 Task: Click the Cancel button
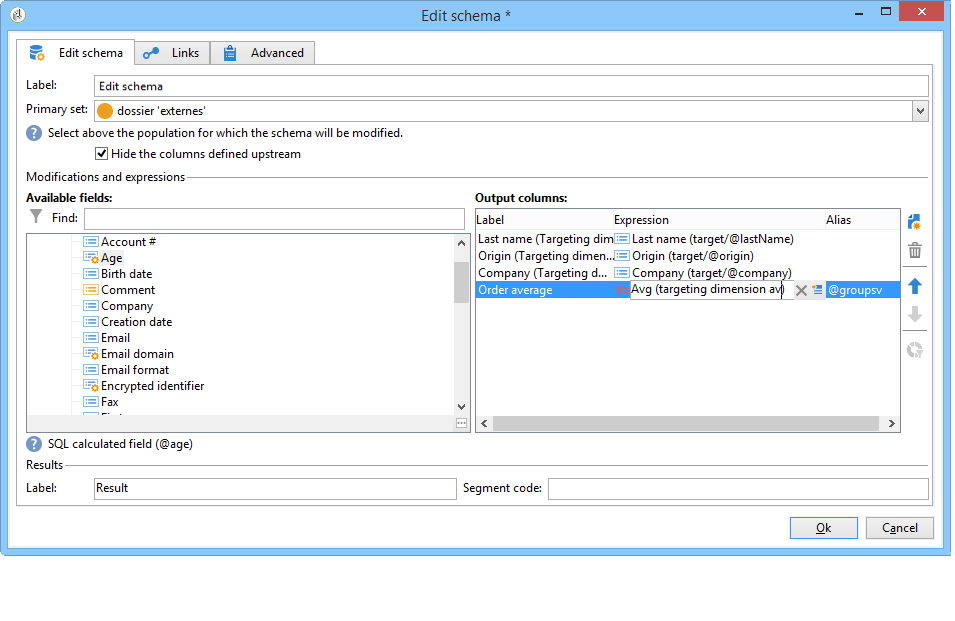click(x=900, y=528)
